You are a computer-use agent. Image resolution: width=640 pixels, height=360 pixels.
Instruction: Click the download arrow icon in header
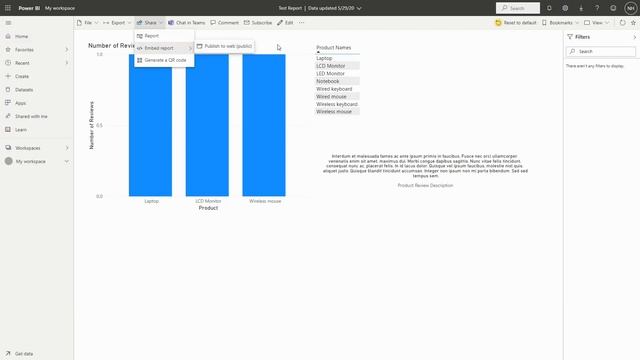coord(581,8)
